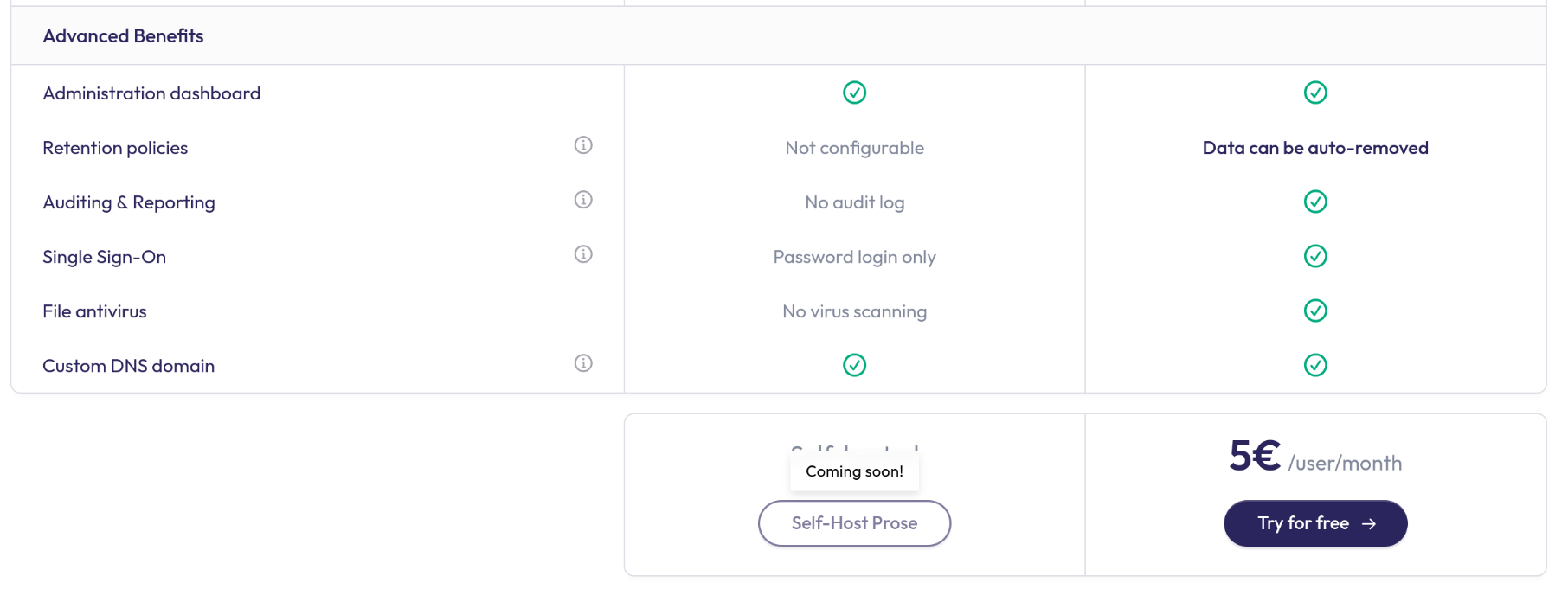The width and height of the screenshot is (1568, 589).
Task: Start trial with Try for free button
Action: point(1315,523)
